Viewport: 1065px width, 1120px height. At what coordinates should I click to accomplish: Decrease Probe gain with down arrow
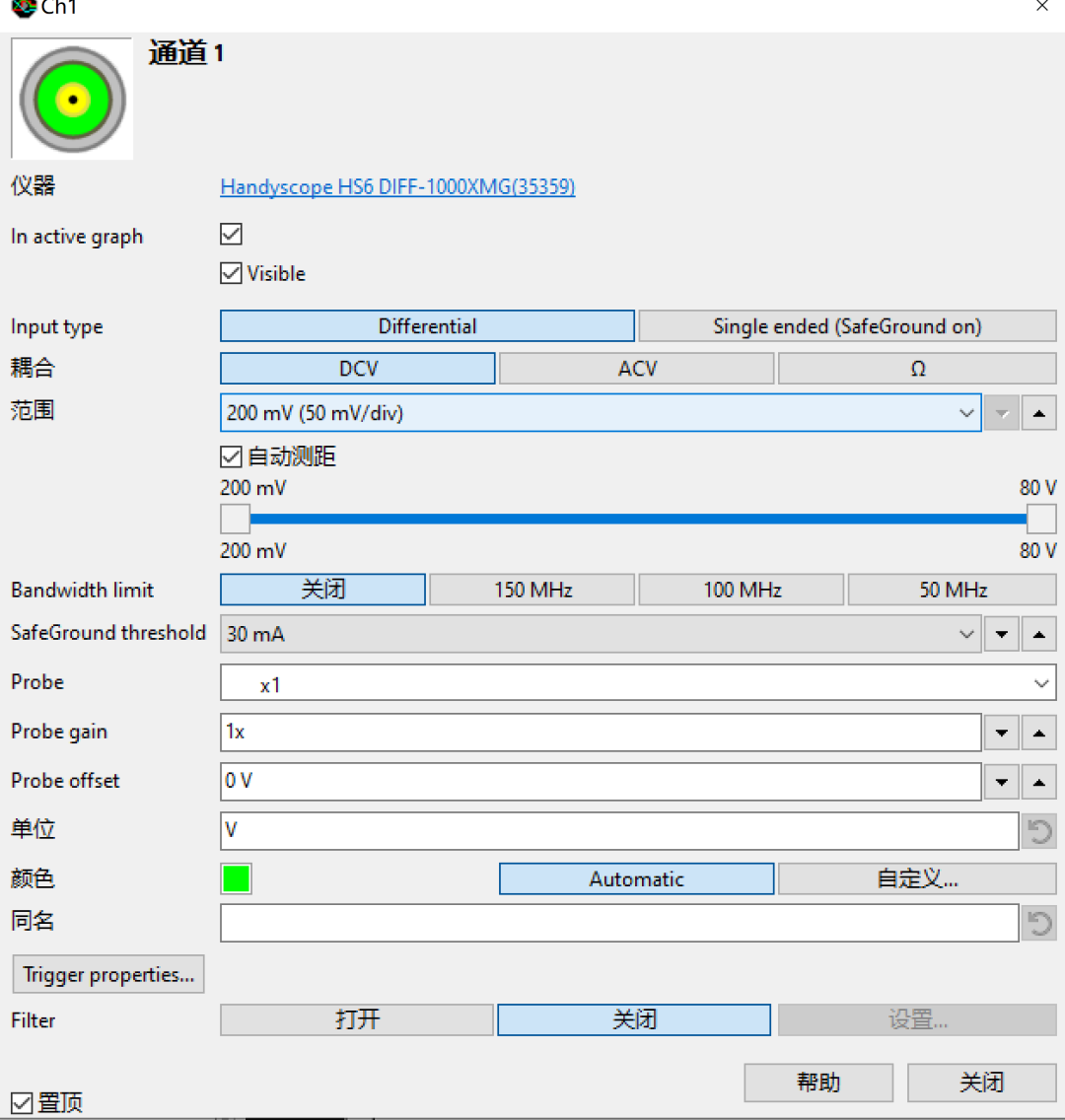[x=1002, y=733]
